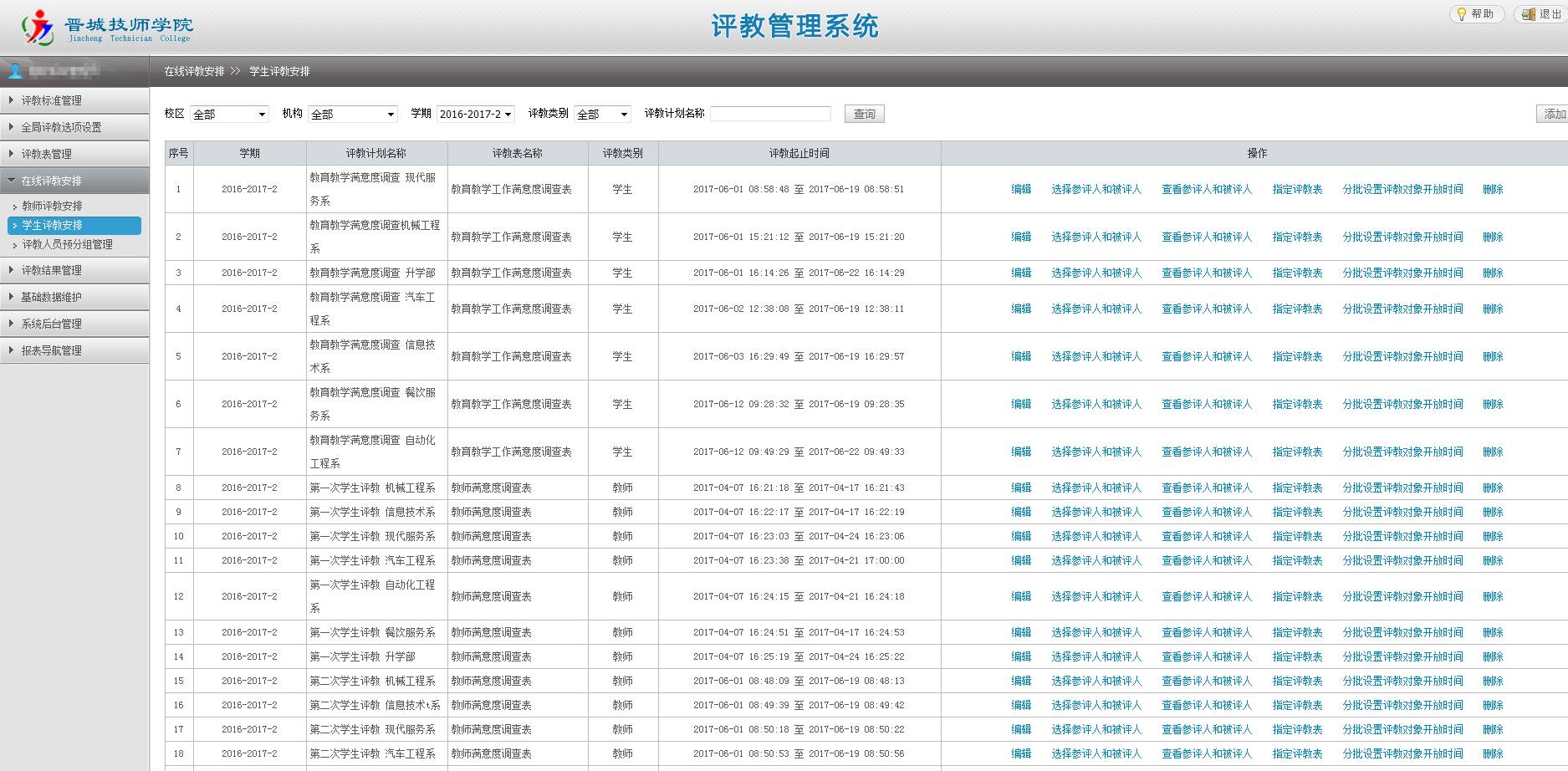Click the plan name 教育教学满意度调查 升学部
1568x771 pixels.
[x=372, y=273]
